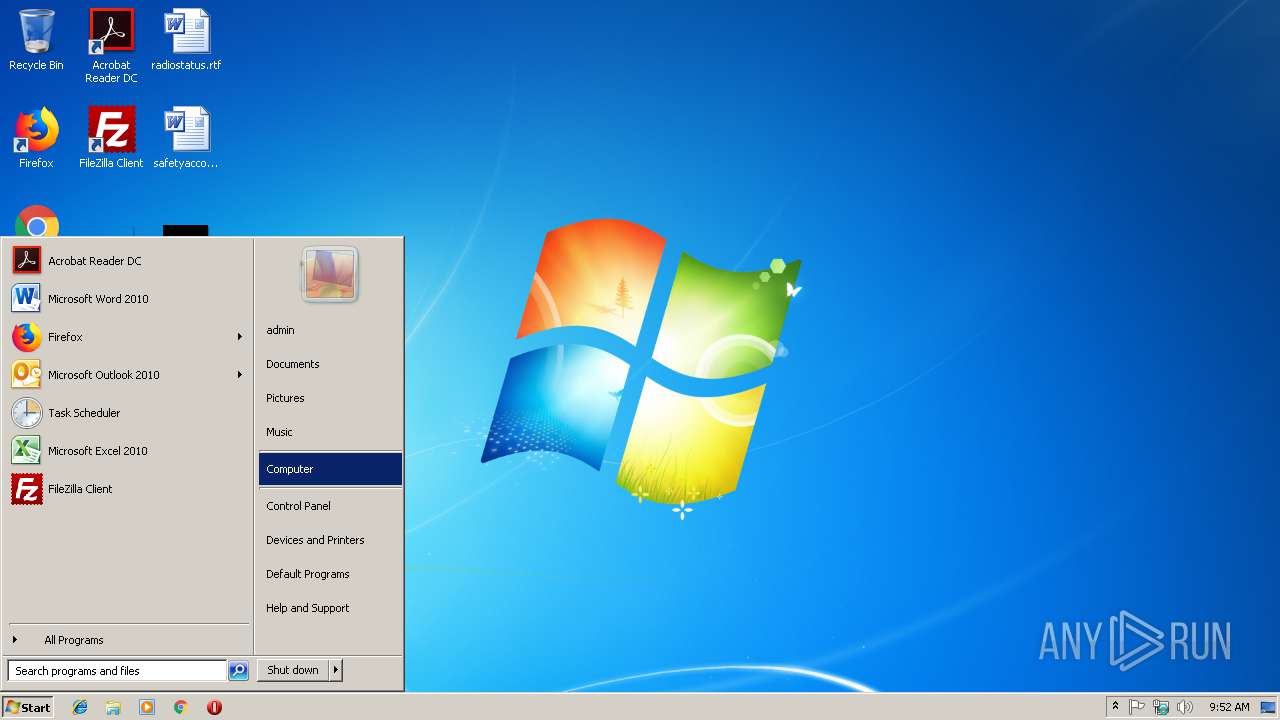Open shutdown options arrow menu
Image resolution: width=1280 pixels, height=720 pixels.
coord(336,670)
